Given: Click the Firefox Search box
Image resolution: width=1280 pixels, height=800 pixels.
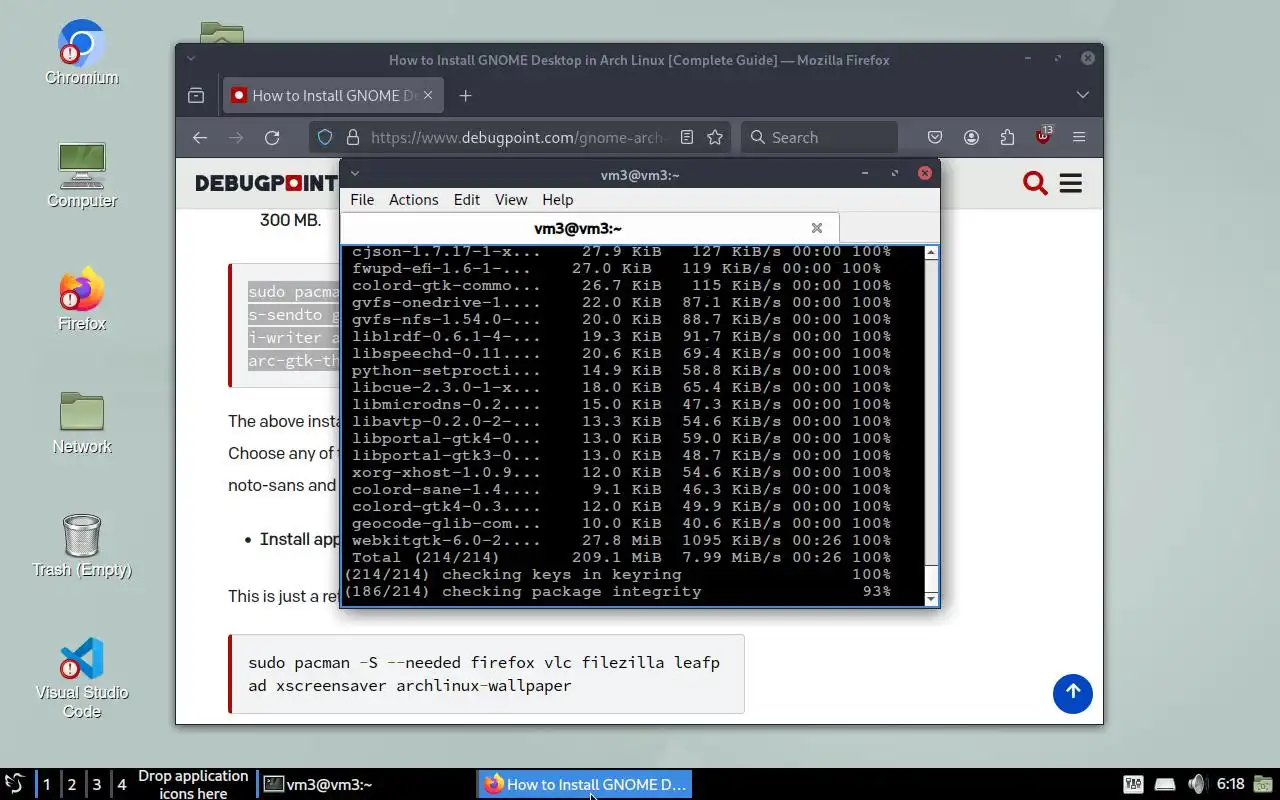Looking at the screenshot, I should tap(820, 137).
